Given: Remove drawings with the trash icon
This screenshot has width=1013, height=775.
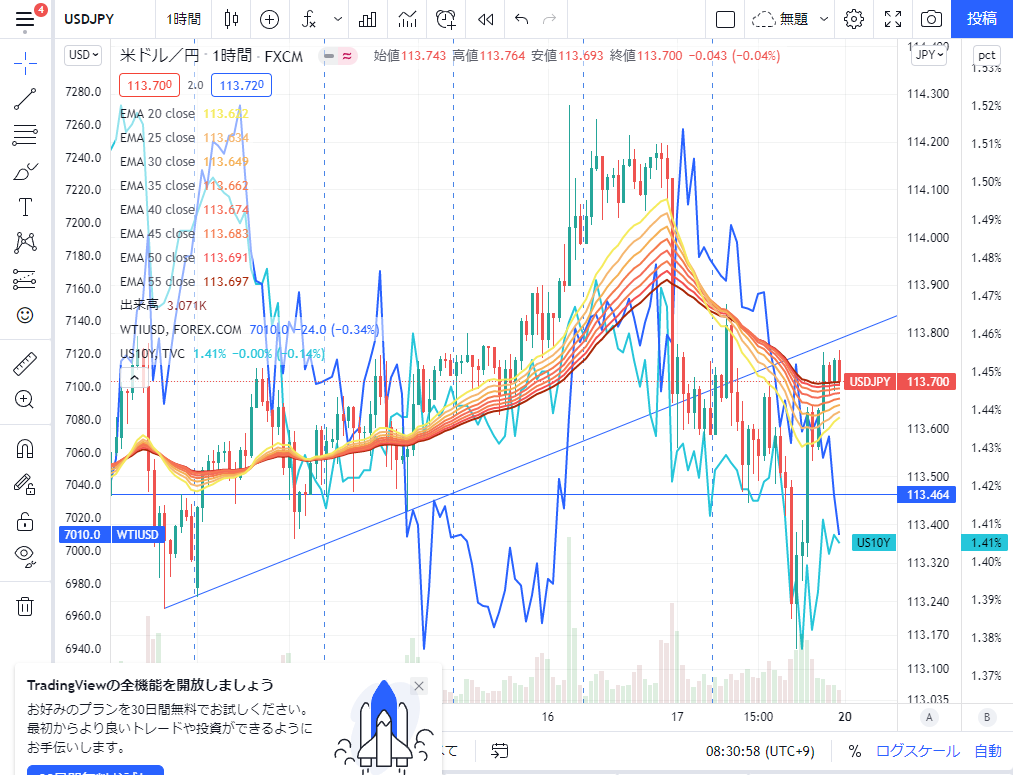Looking at the screenshot, I should [x=25, y=606].
